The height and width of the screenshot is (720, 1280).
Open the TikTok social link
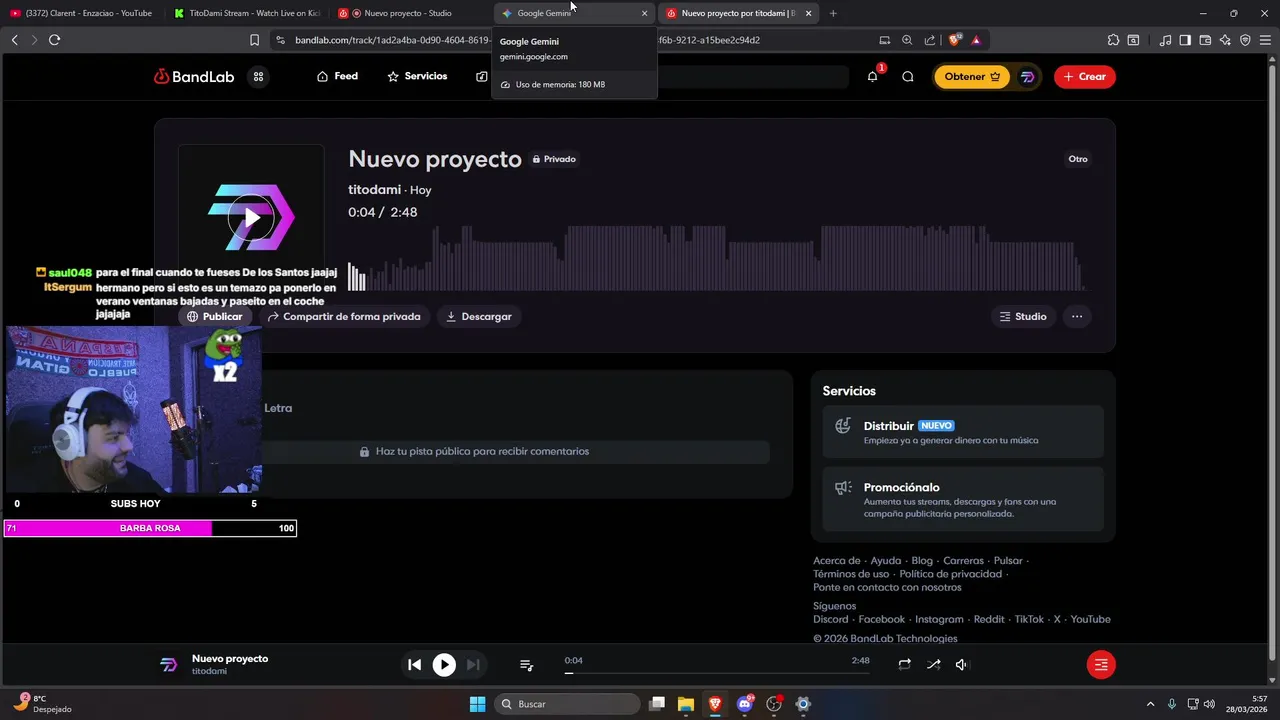1029,619
